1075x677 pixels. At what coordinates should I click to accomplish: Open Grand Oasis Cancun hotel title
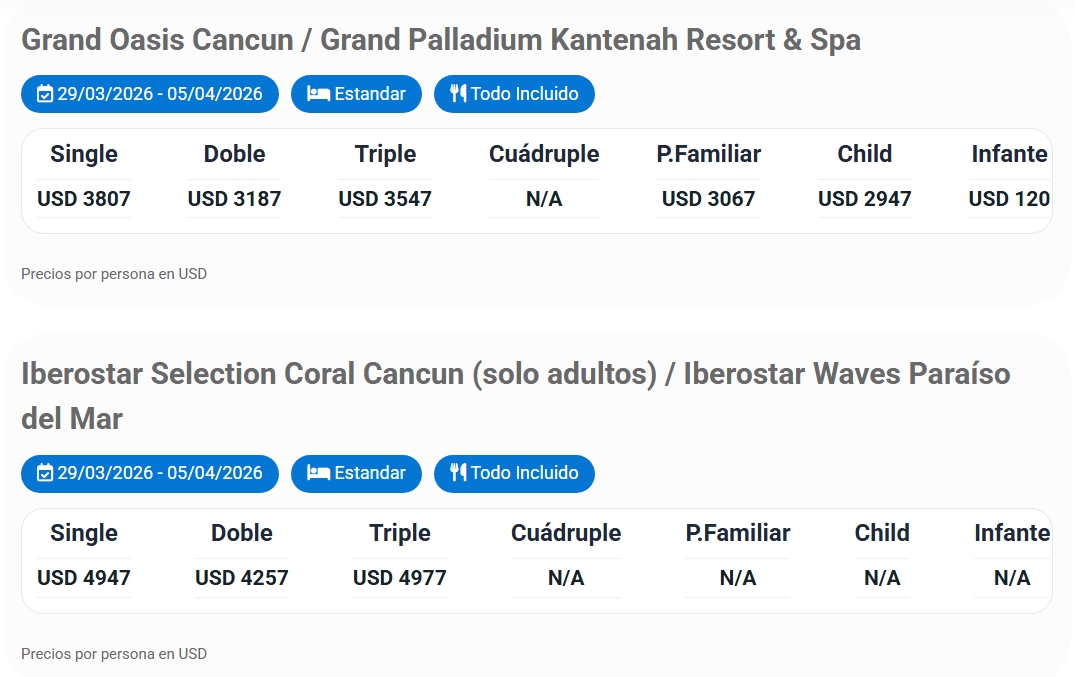pyautogui.click(x=440, y=40)
